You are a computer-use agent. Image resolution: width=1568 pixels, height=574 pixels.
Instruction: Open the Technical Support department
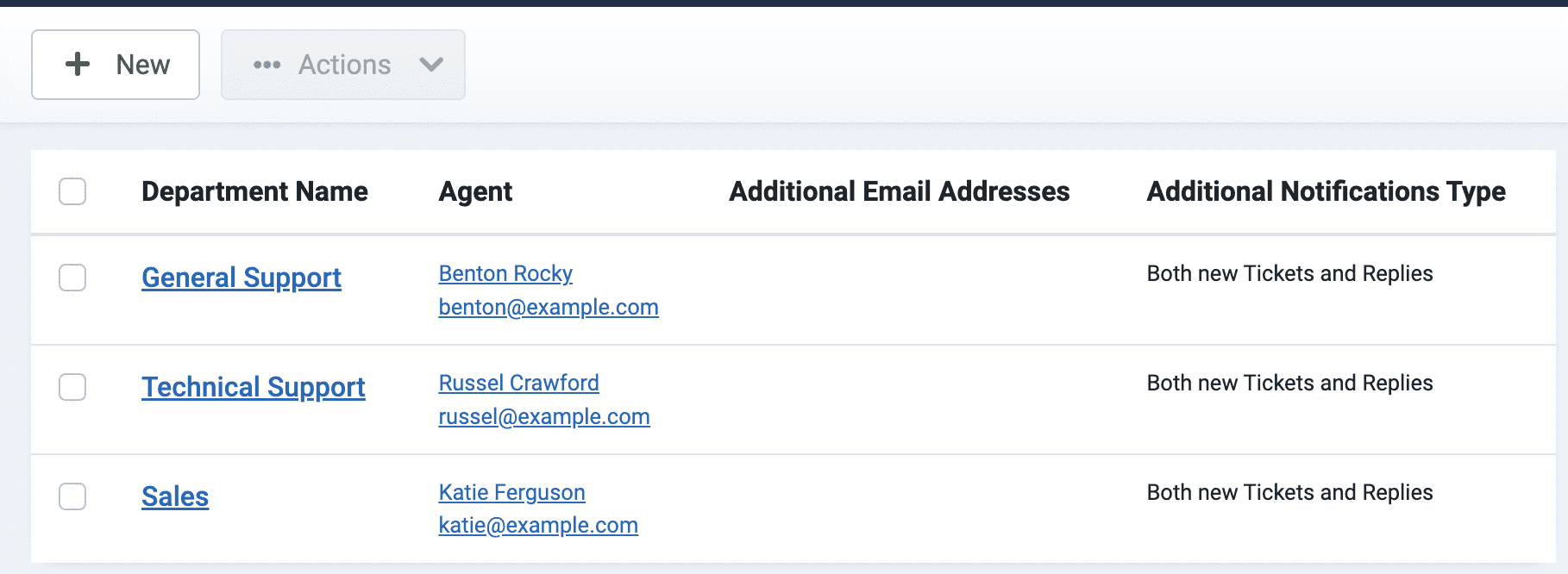254,387
